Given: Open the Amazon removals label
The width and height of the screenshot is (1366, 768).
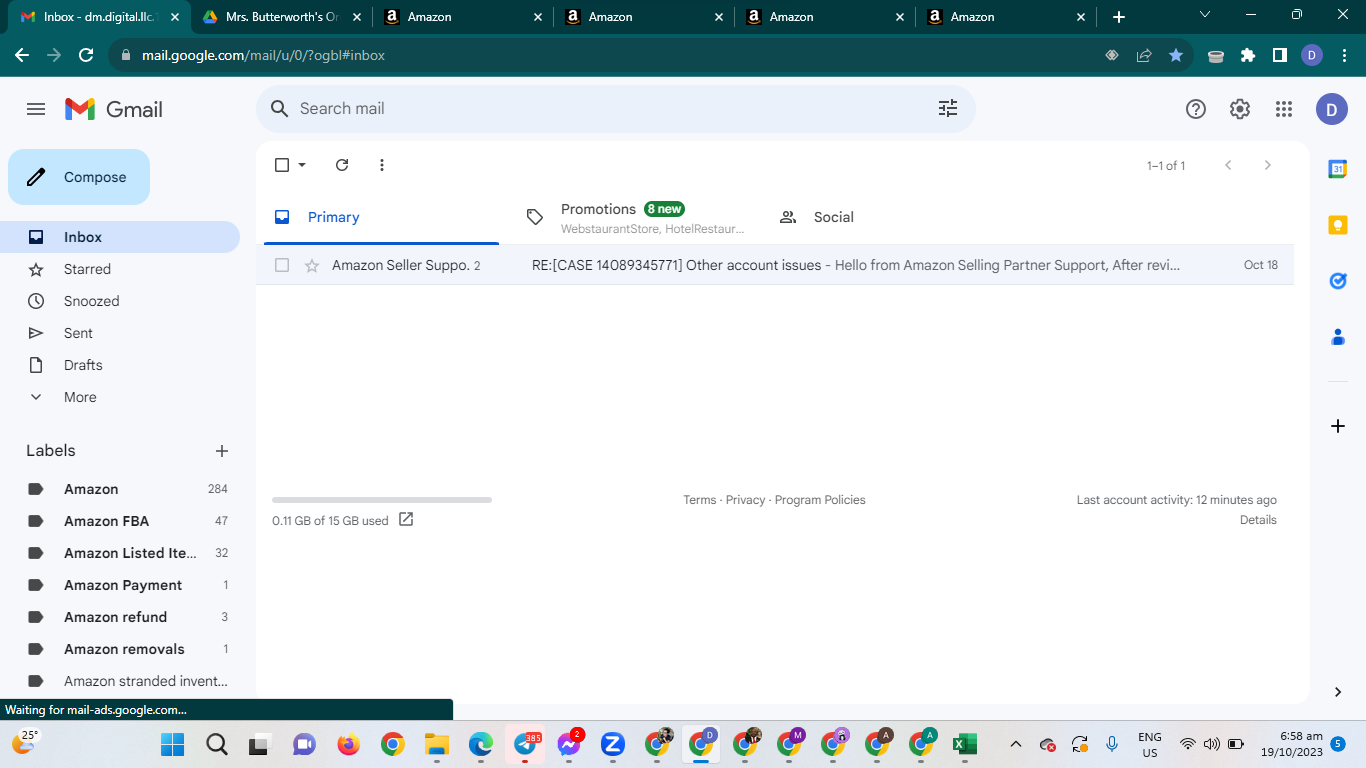Looking at the screenshot, I should click(120, 649).
